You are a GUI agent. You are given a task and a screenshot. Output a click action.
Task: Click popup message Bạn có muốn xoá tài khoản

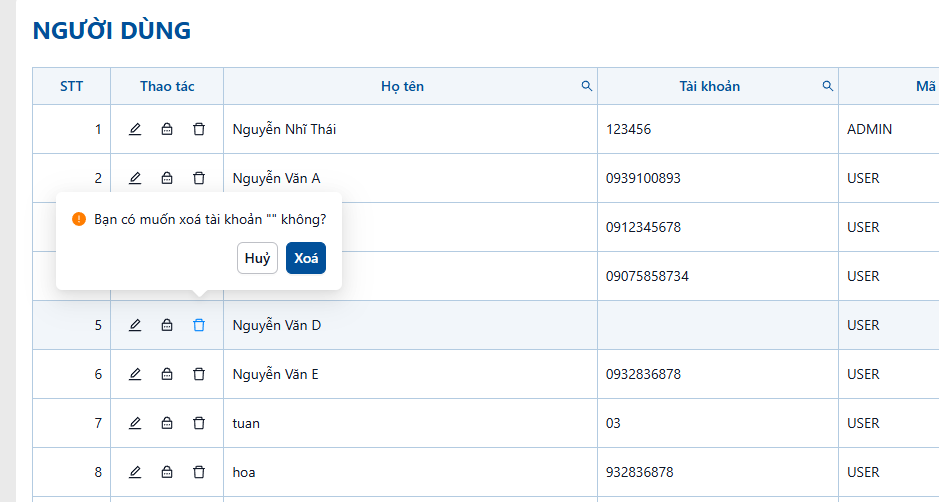pos(210,219)
